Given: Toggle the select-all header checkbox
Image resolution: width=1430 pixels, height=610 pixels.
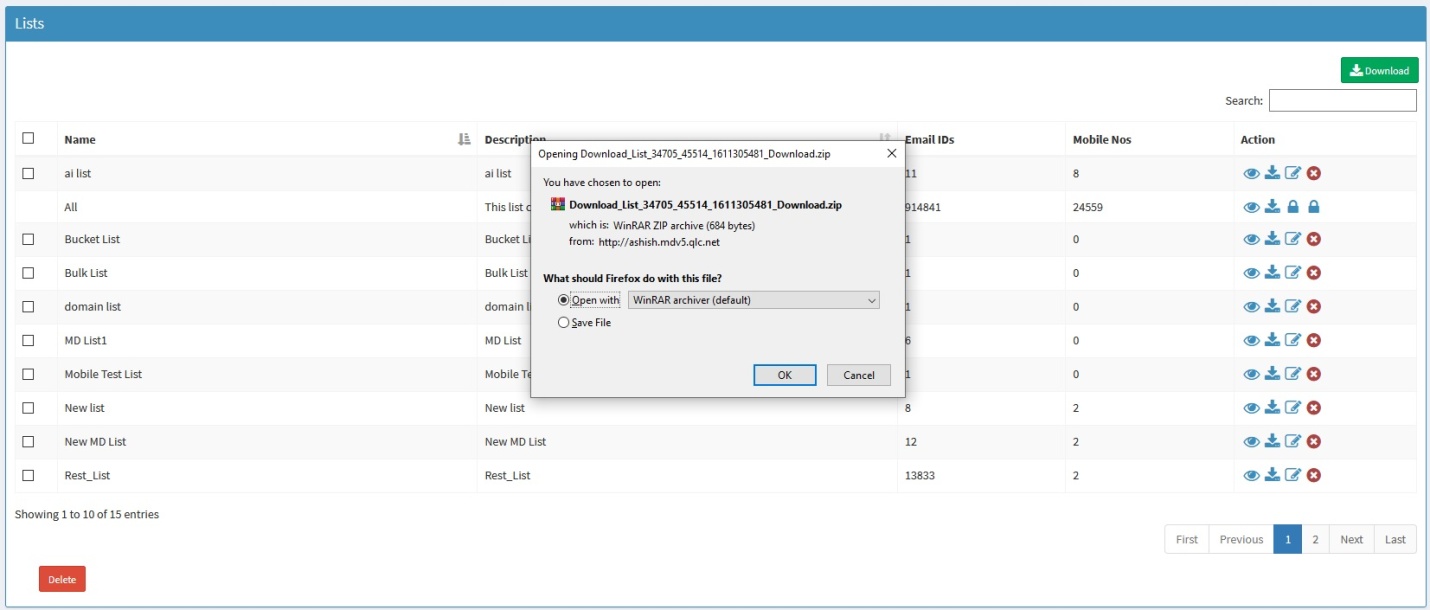Looking at the screenshot, I should (28, 139).
